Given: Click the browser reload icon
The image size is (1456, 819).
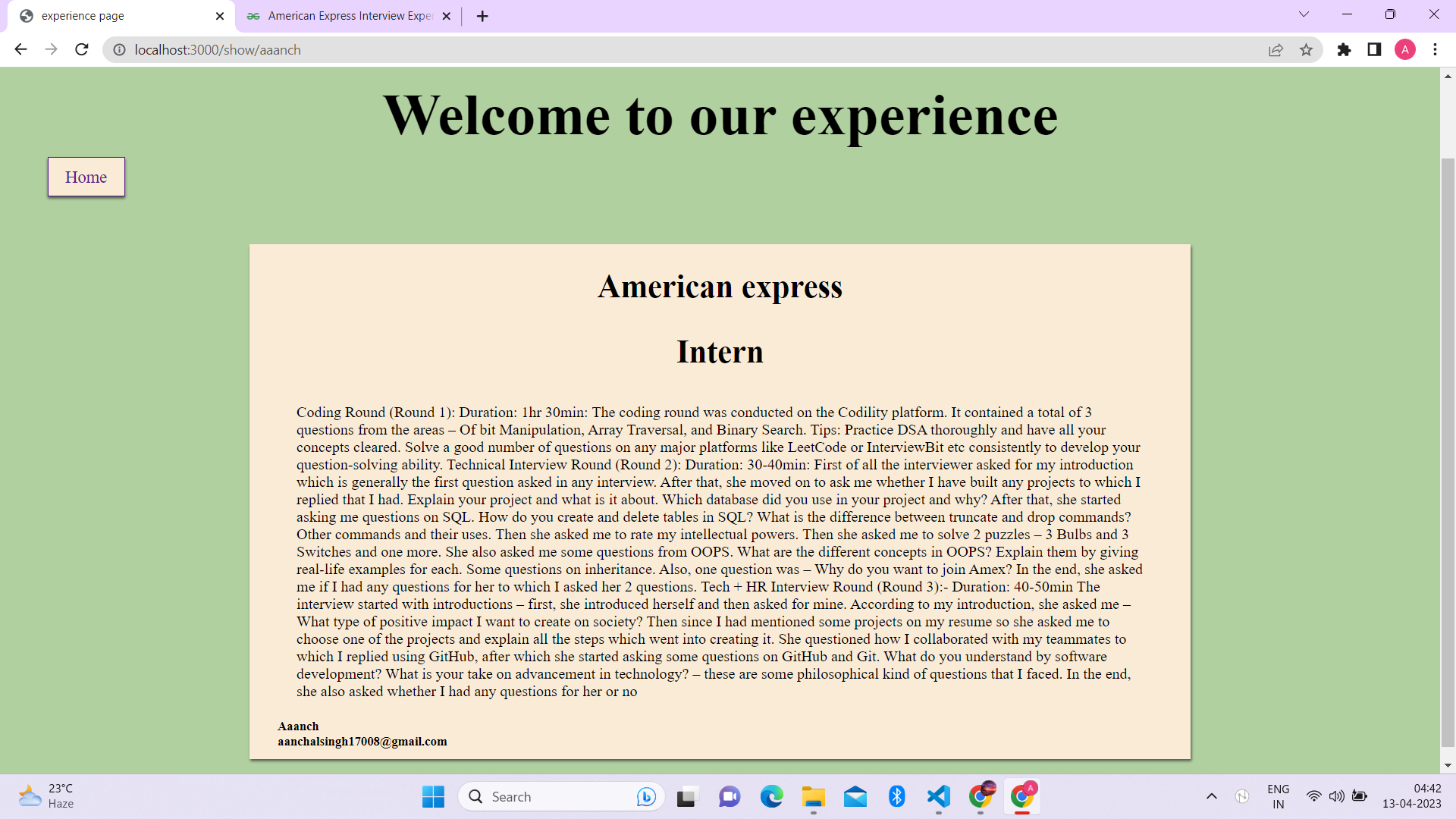Looking at the screenshot, I should click(82, 50).
